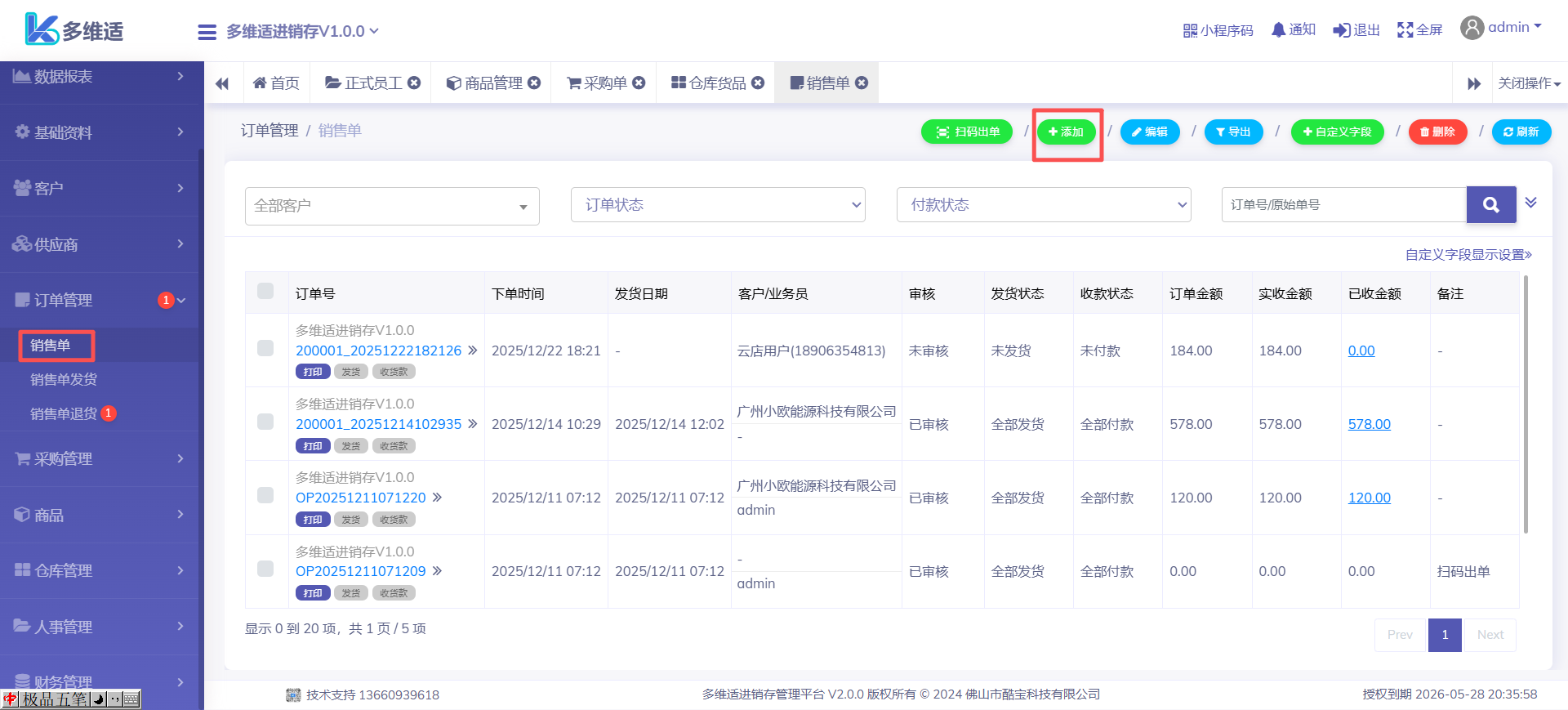Expand the 付款状态 dropdown
The width and height of the screenshot is (1568, 710).
[1043, 205]
